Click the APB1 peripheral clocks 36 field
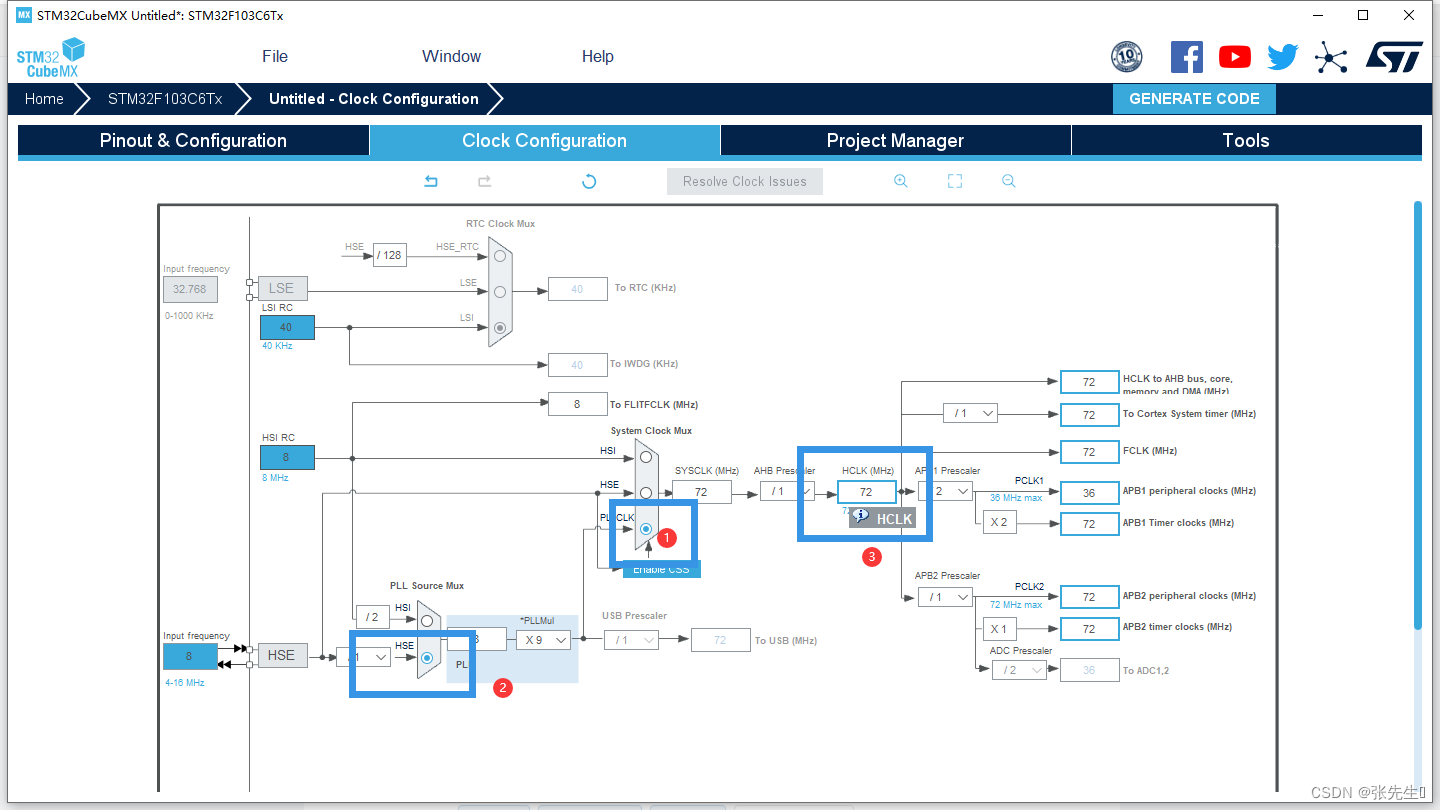The width and height of the screenshot is (1440, 810). (x=1089, y=492)
